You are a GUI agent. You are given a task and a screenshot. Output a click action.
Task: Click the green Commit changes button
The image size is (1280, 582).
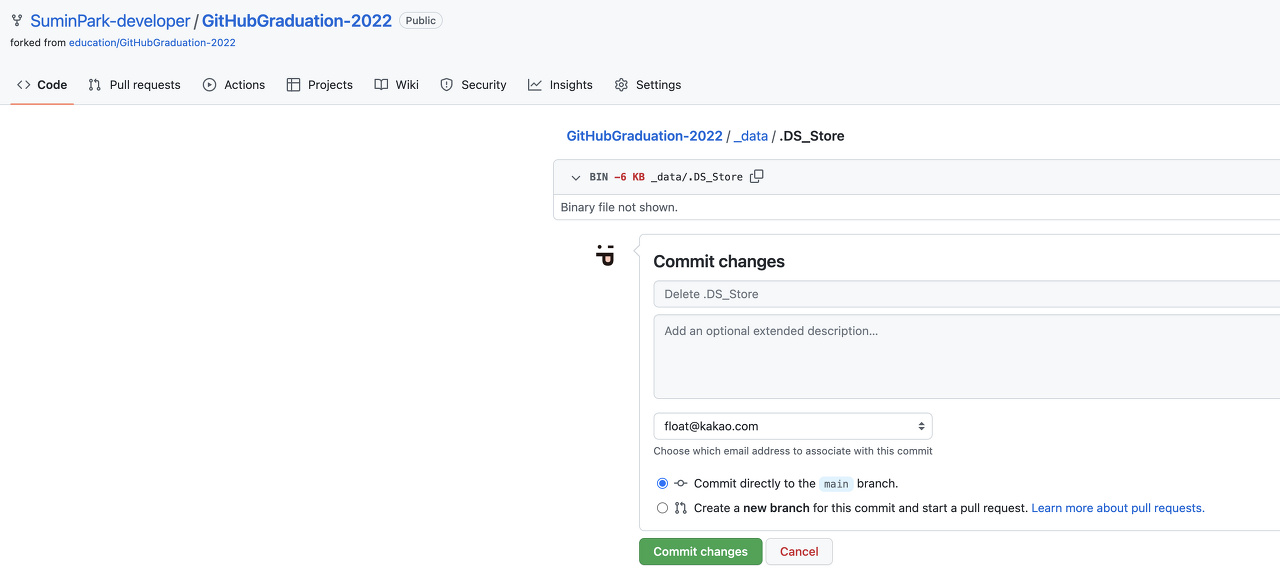701,552
